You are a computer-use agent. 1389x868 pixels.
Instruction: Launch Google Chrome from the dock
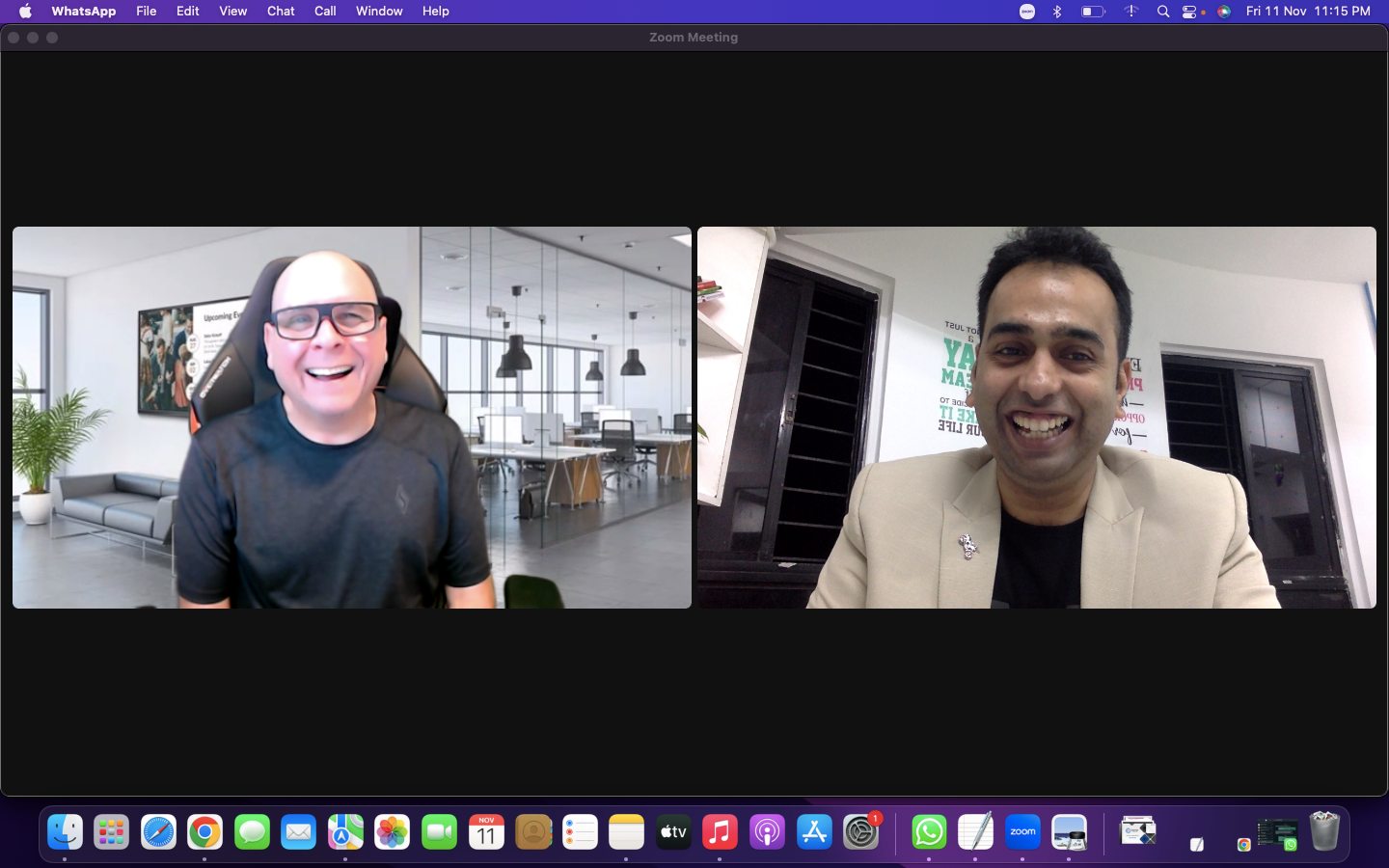(x=204, y=832)
